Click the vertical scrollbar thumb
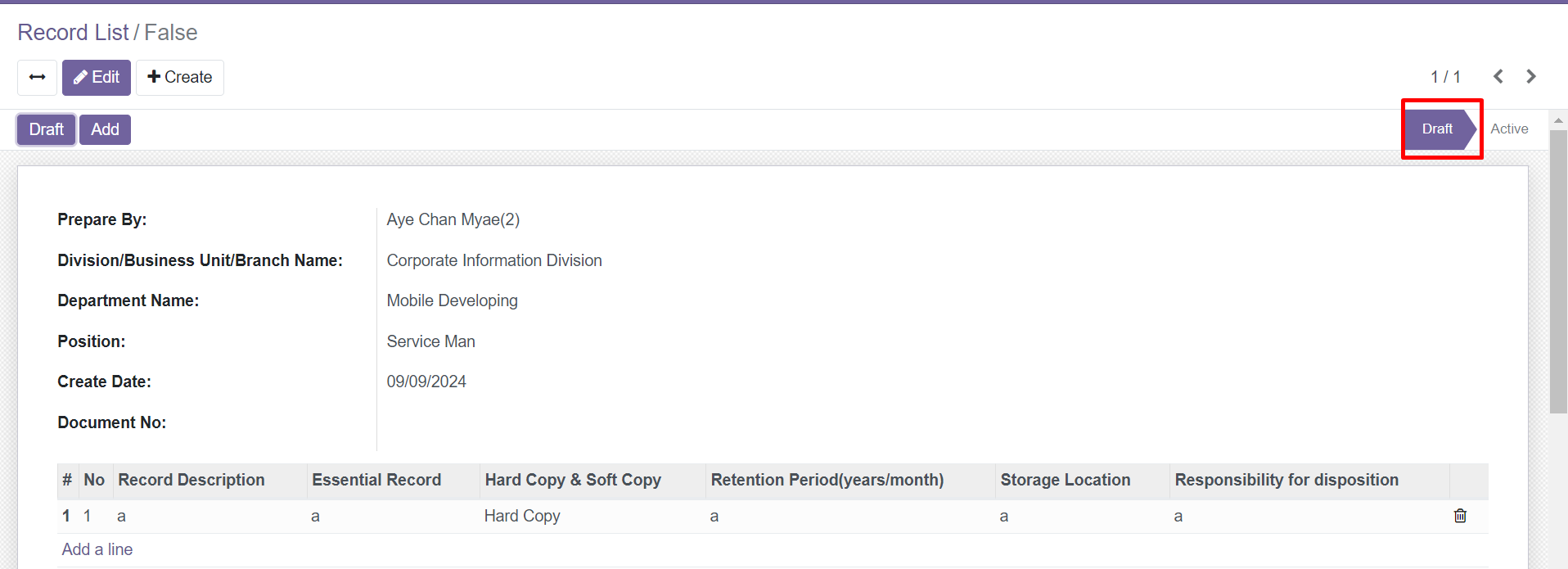1568x569 pixels. click(x=1558, y=270)
